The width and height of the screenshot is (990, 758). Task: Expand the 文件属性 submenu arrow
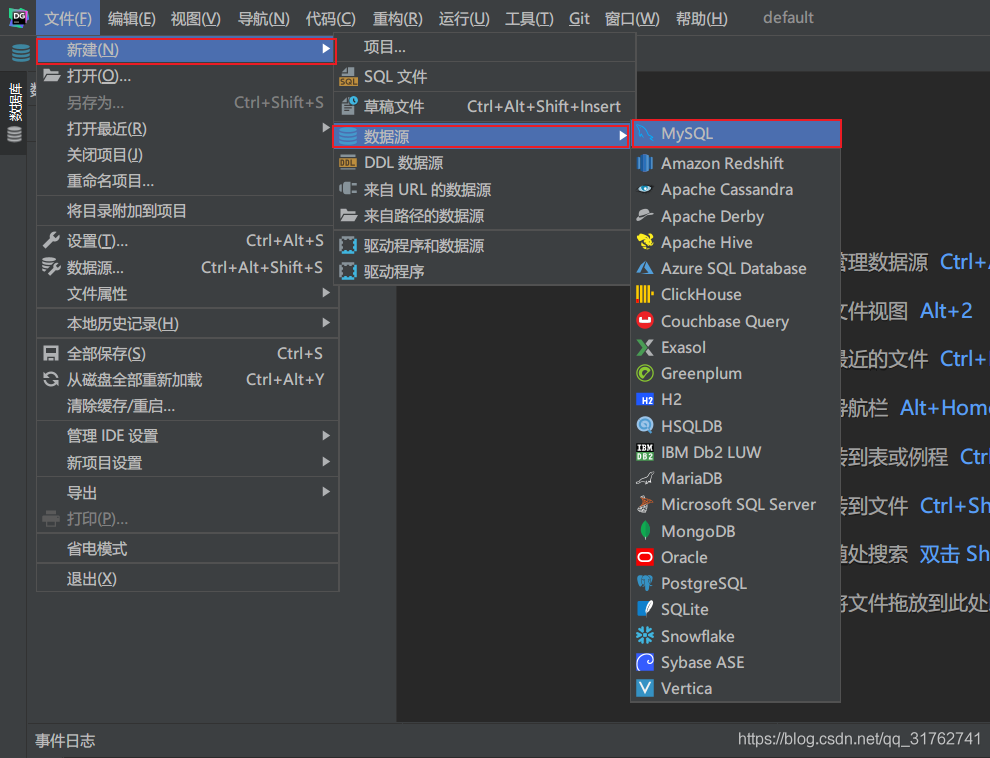click(326, 293)
